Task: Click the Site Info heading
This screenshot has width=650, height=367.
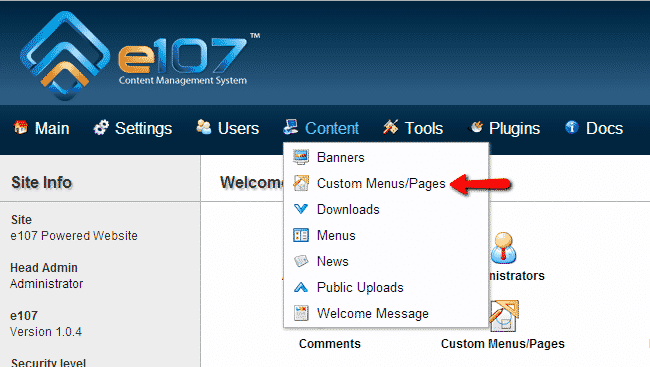Action: pos(41,182)
